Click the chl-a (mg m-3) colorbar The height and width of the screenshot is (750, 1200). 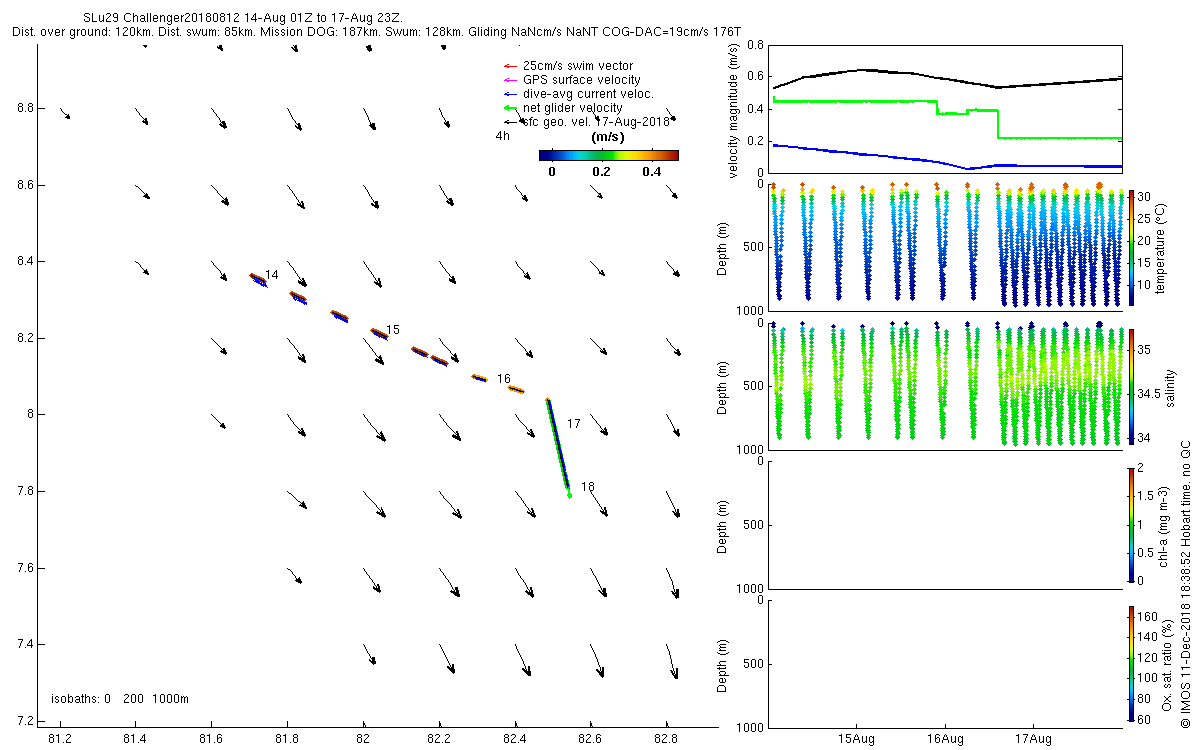coord(1131,523)
